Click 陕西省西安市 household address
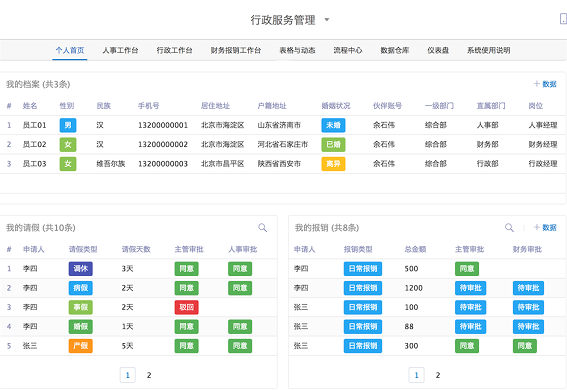This screenshot has height=390, width=567. click(x=279, y=164)
